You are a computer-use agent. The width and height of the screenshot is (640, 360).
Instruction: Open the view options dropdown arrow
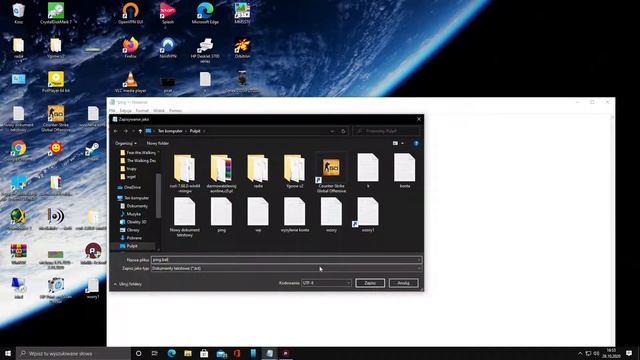point(402,143)
